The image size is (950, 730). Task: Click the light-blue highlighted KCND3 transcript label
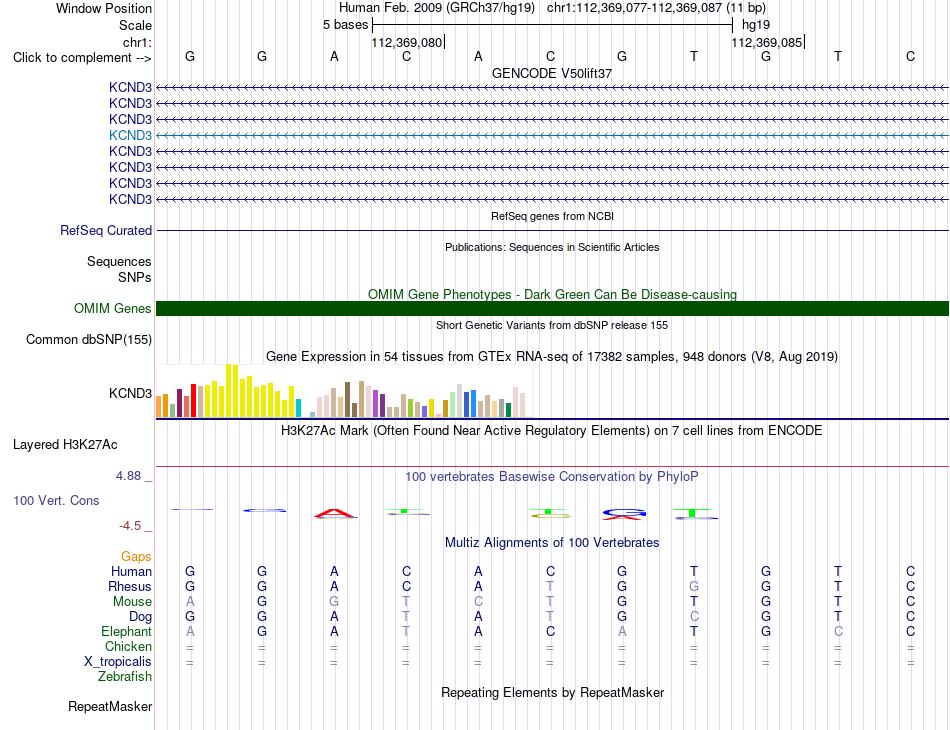[x=130, y=135]
